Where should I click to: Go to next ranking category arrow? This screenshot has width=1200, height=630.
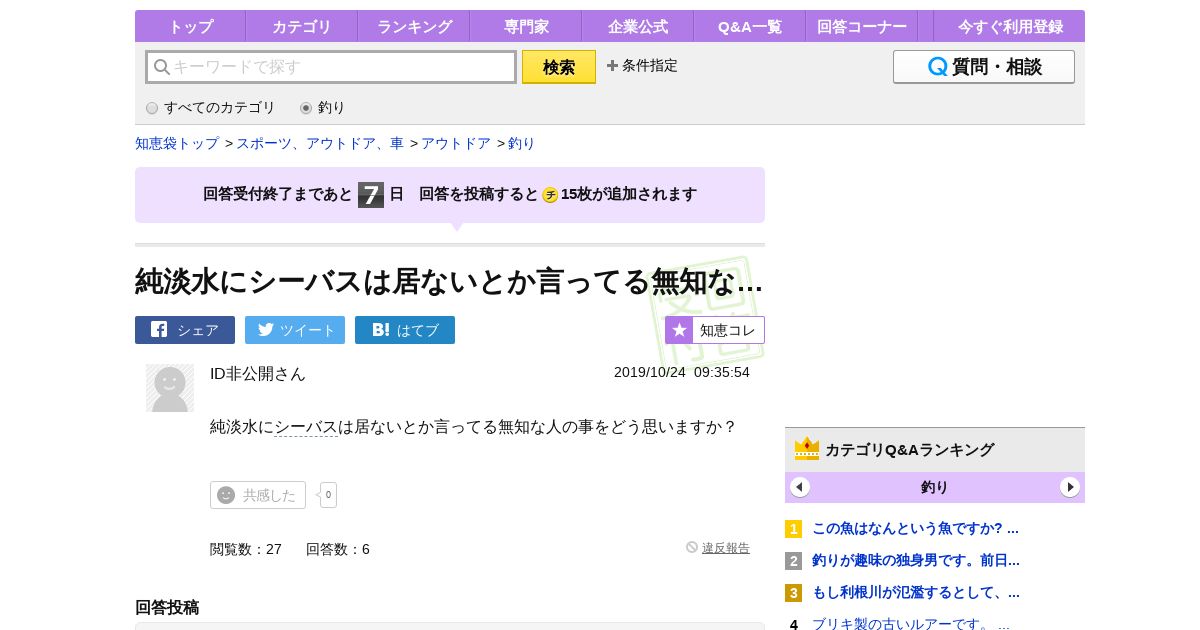tap(1070, 487)
